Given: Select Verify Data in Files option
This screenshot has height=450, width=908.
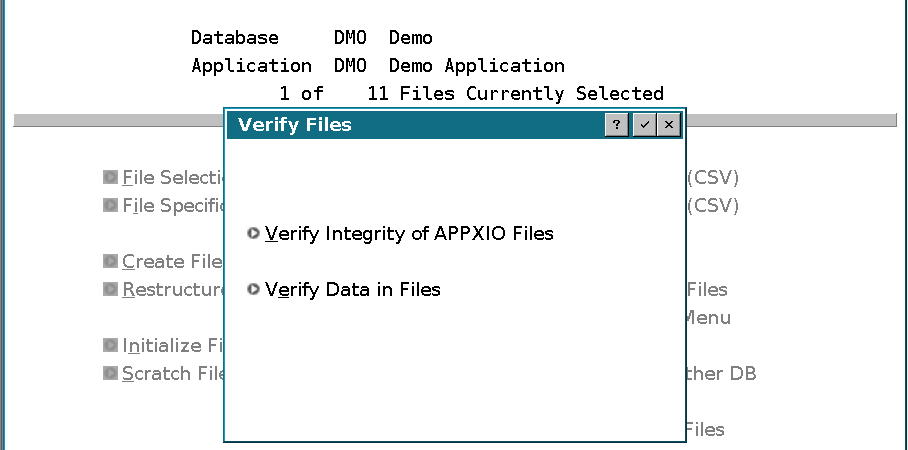Looking at the screenshot, I should [x=353, y=289].
